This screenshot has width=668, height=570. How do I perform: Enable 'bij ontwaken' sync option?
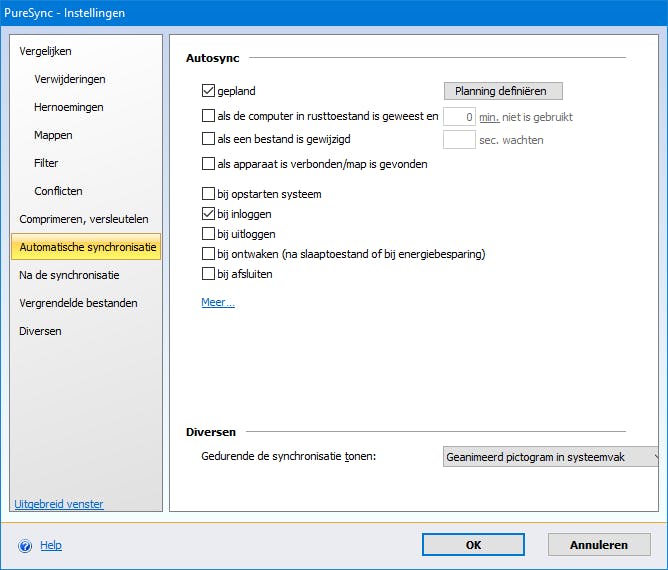[208, 253]
